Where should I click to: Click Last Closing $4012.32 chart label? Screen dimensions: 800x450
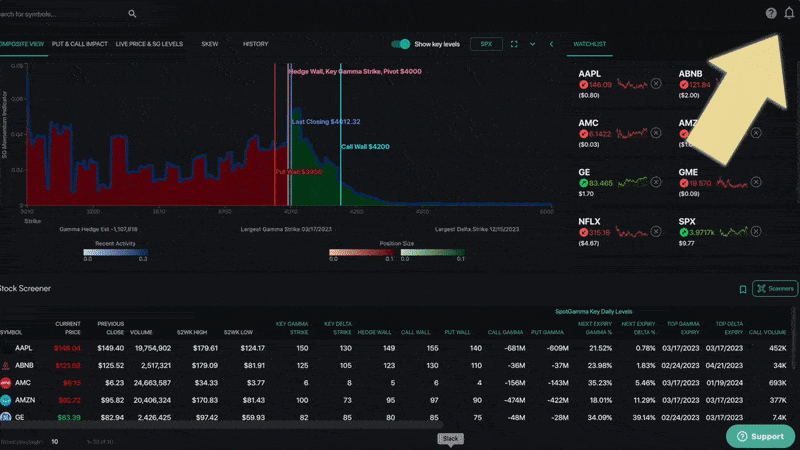pyautogui.click(x=326, y=122)
